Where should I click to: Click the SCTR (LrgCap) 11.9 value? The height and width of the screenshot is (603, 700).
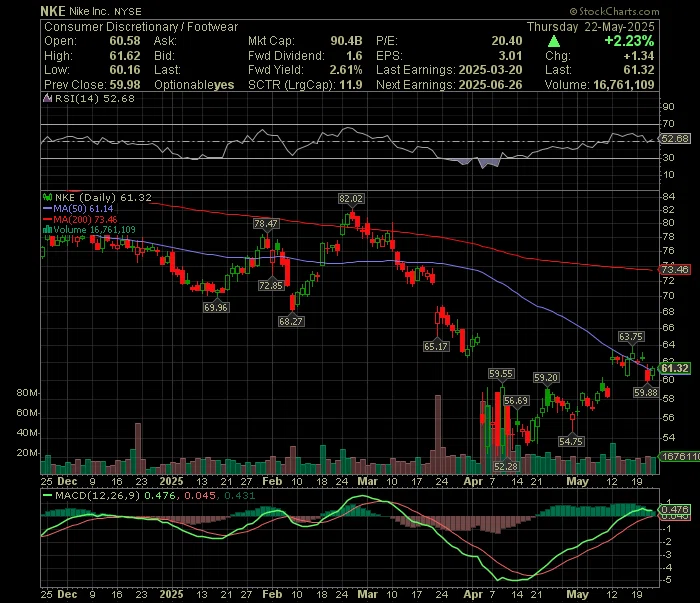pyautogui.click(x=350, y=85)
